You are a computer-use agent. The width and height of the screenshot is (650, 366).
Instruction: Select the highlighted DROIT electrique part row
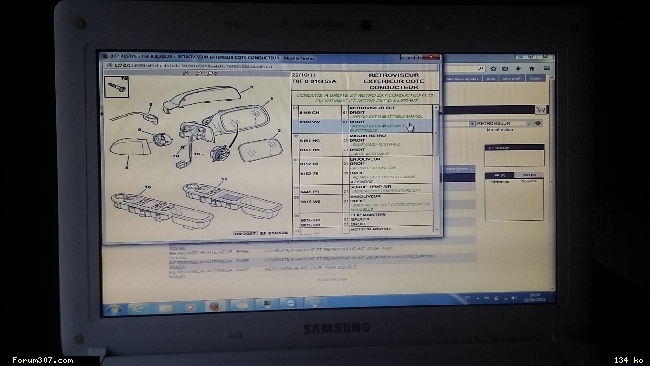coord(362,126)
